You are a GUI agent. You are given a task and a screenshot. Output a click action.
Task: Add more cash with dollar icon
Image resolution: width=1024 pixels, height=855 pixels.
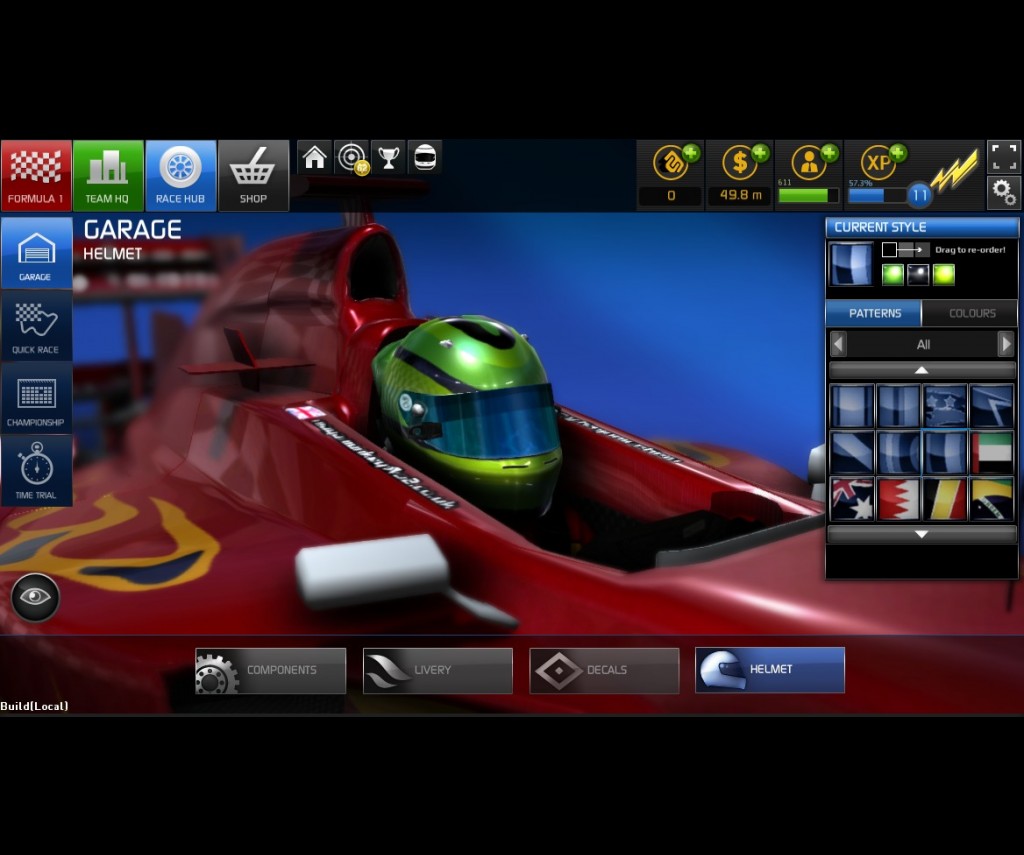tap(740, 163)
